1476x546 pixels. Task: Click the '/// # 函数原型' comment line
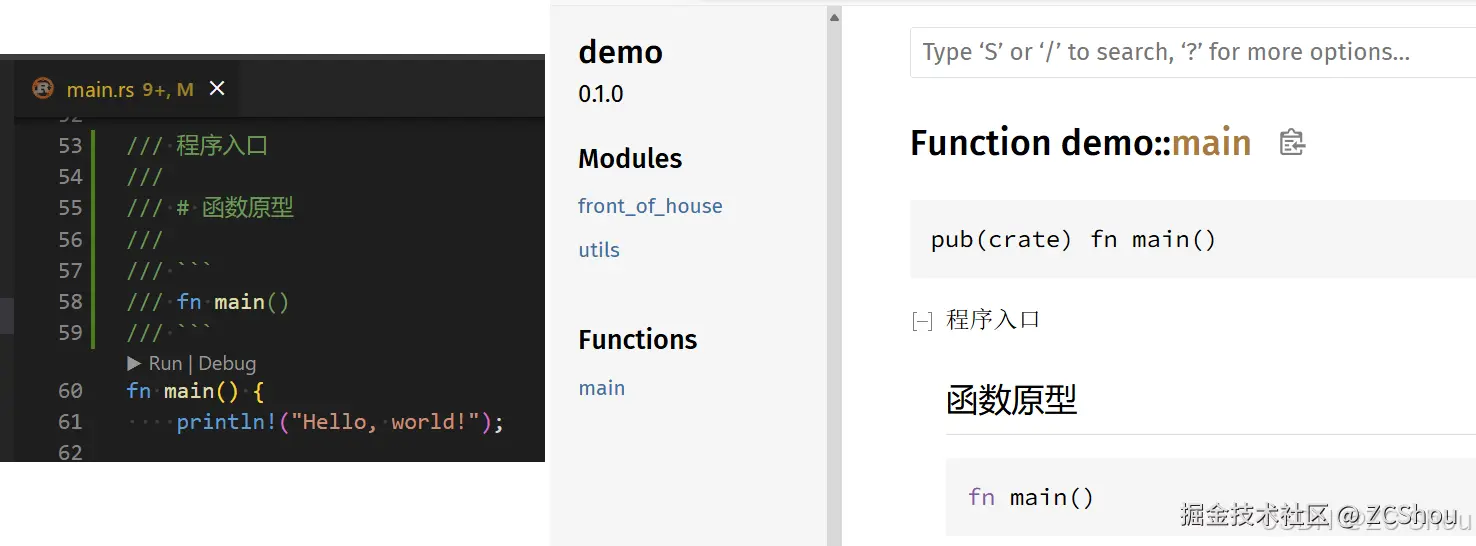210,208
